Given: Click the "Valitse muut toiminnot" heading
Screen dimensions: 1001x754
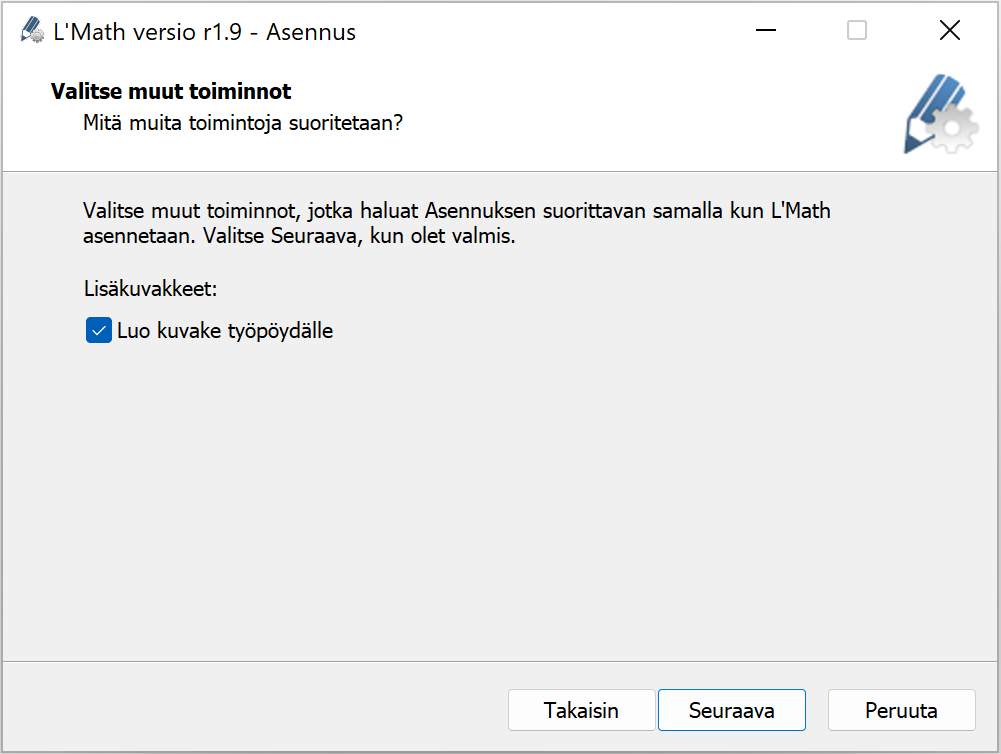Looking at the screenshot, I should pos(170,92).
